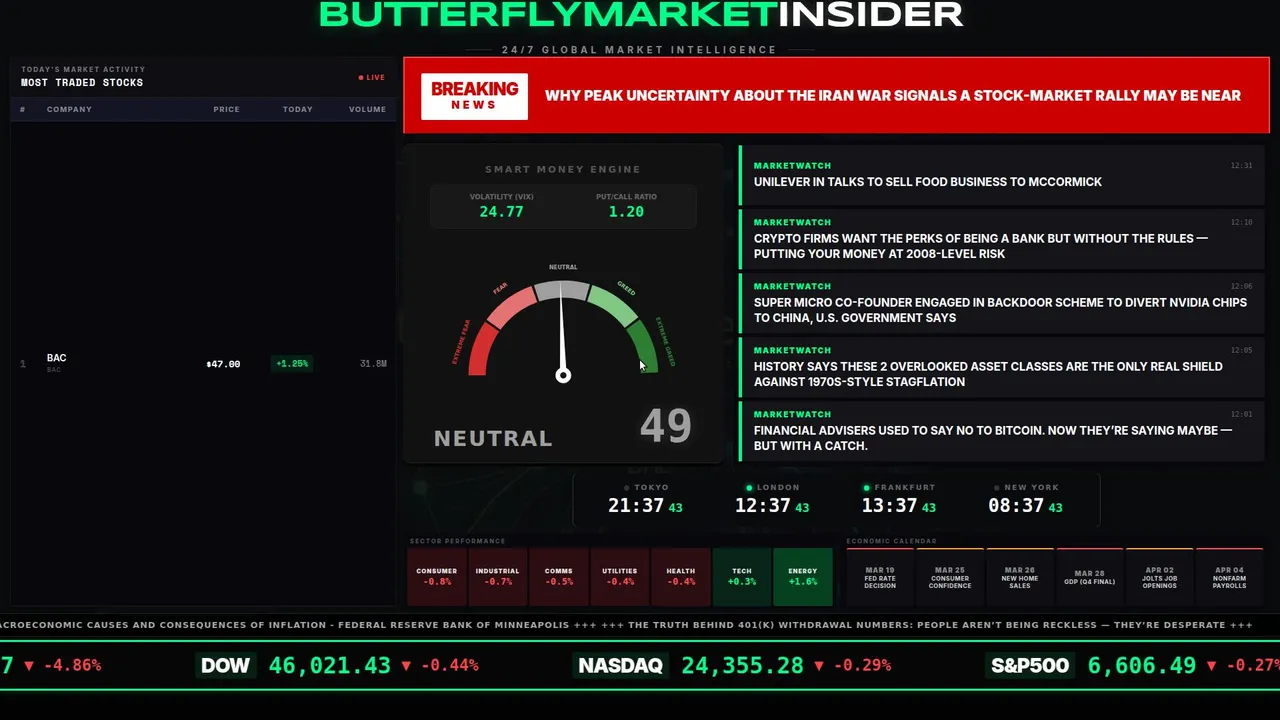Sort by the TODAY column header
The height and width of the screenshot is (720, 1280).
(297, 109)
